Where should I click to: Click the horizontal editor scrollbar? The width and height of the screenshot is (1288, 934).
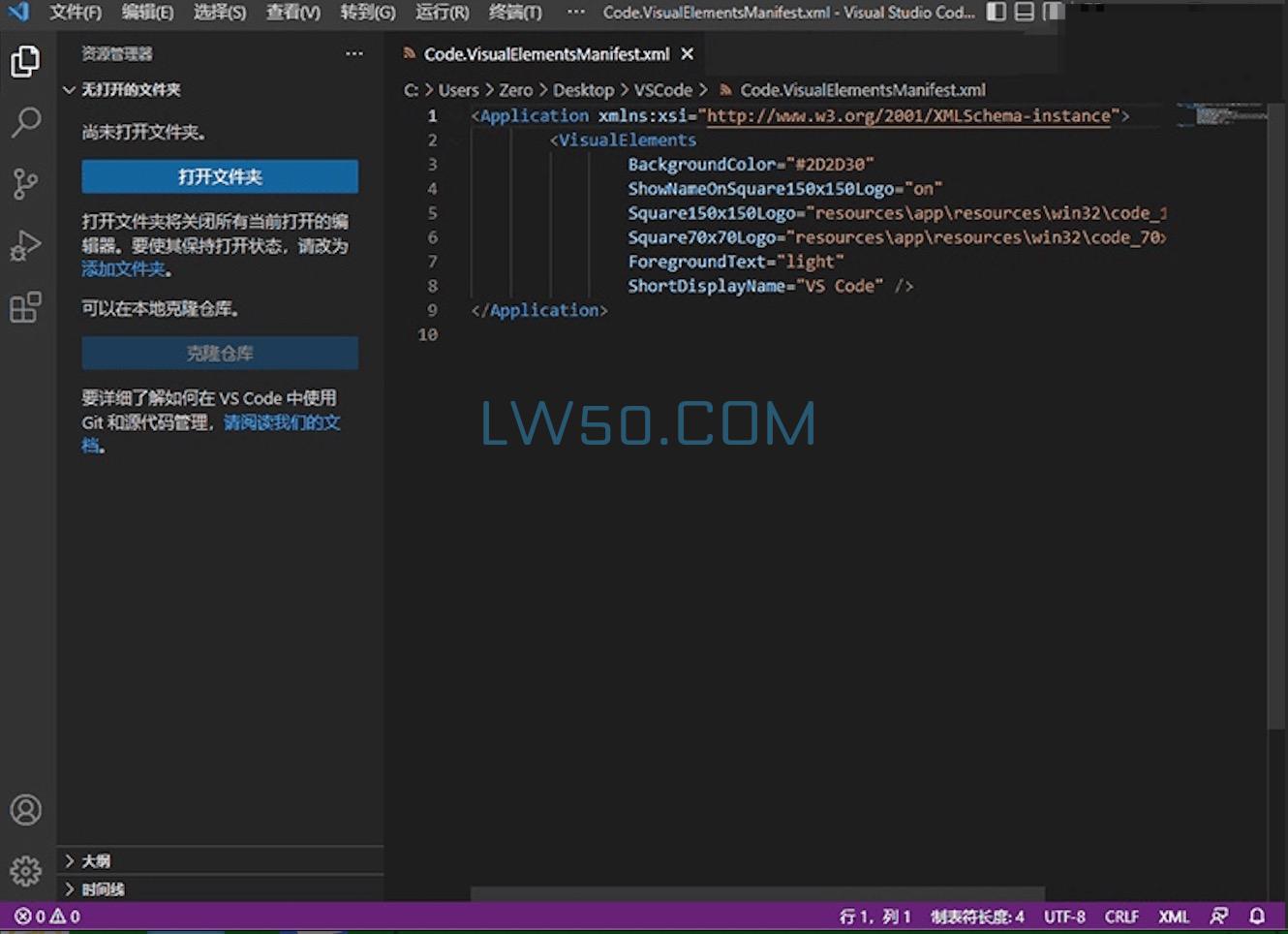[757, 893]
